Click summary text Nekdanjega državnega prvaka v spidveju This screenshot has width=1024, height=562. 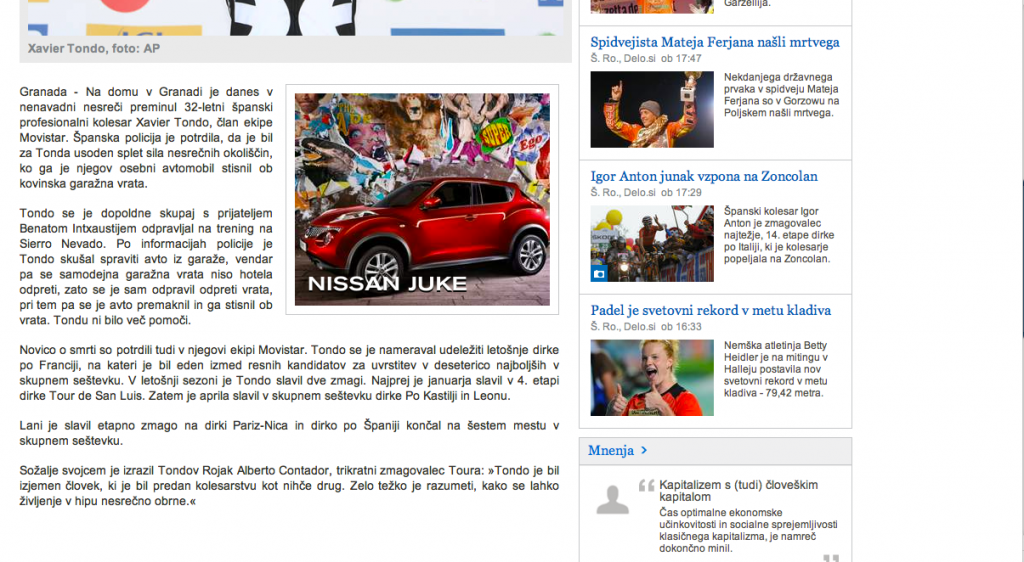tap(781, 95)
